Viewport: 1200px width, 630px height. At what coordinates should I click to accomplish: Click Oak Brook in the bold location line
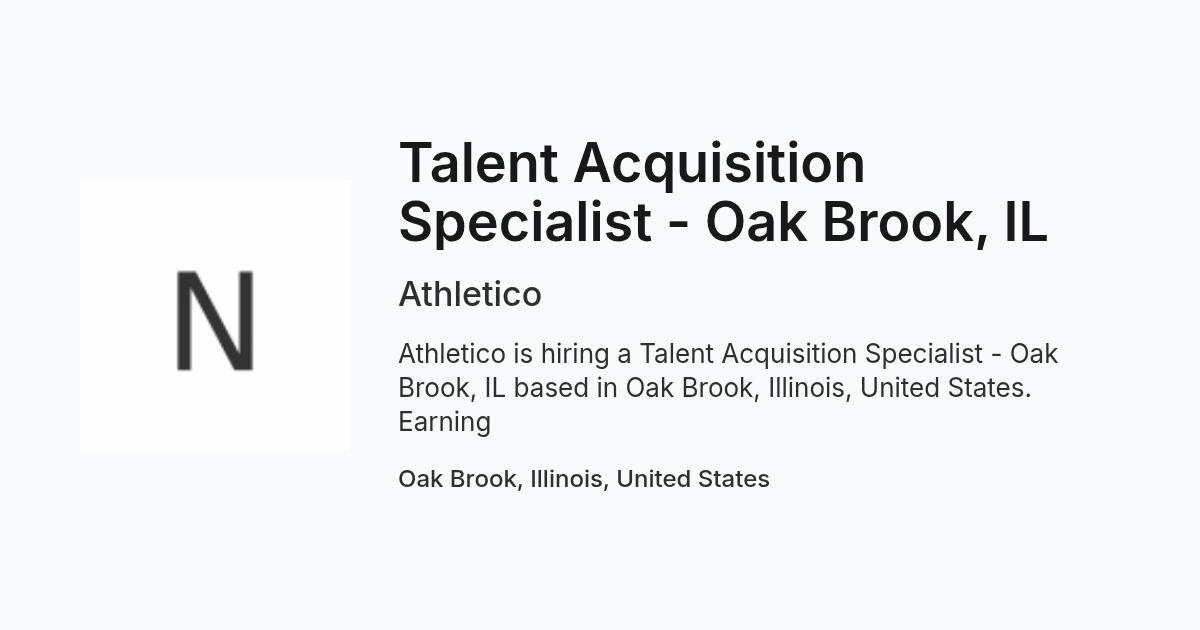pyautogui.click(x=458, y=479)
